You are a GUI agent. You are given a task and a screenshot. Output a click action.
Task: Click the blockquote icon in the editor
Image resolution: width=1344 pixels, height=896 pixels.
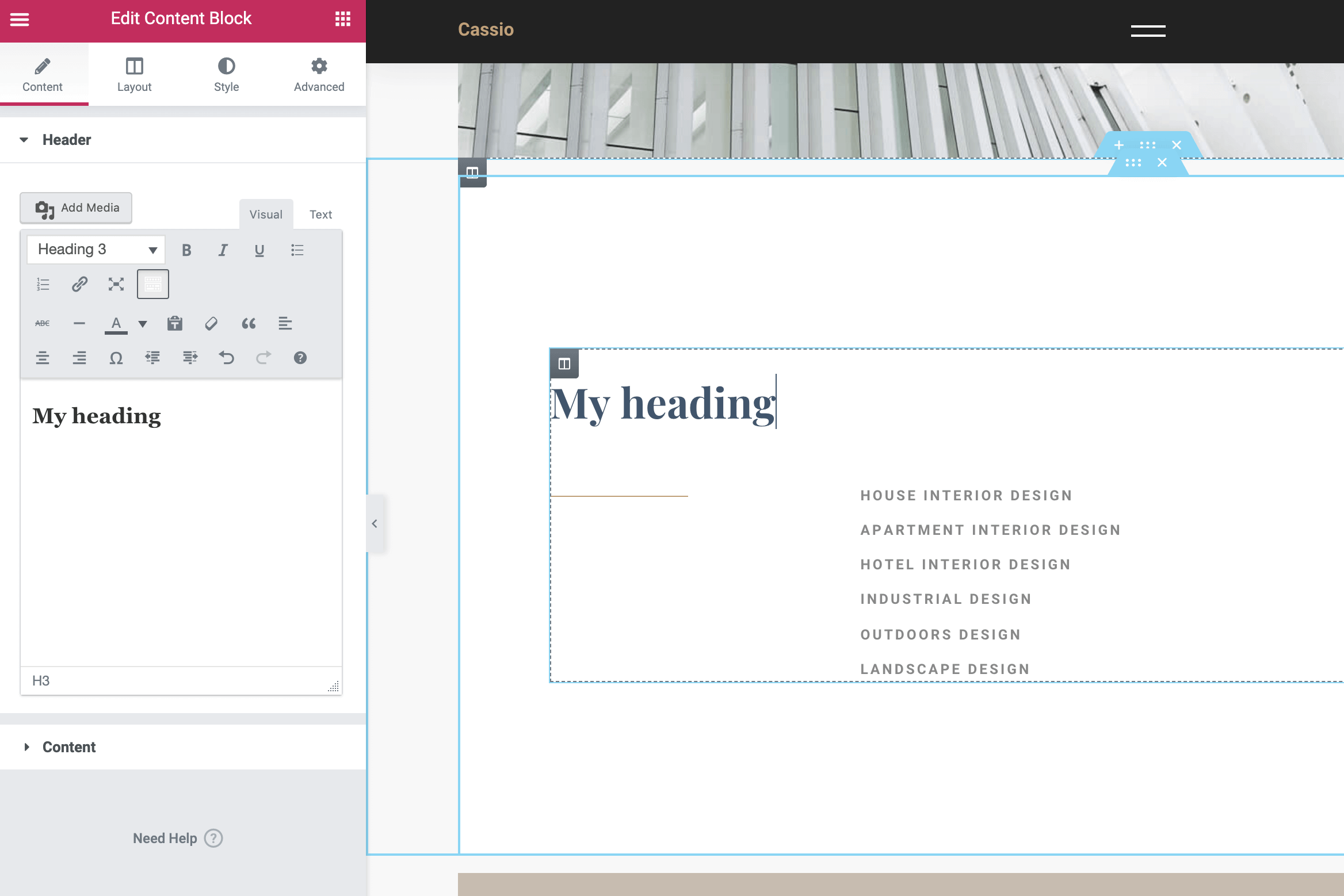[x=249, y=324]
